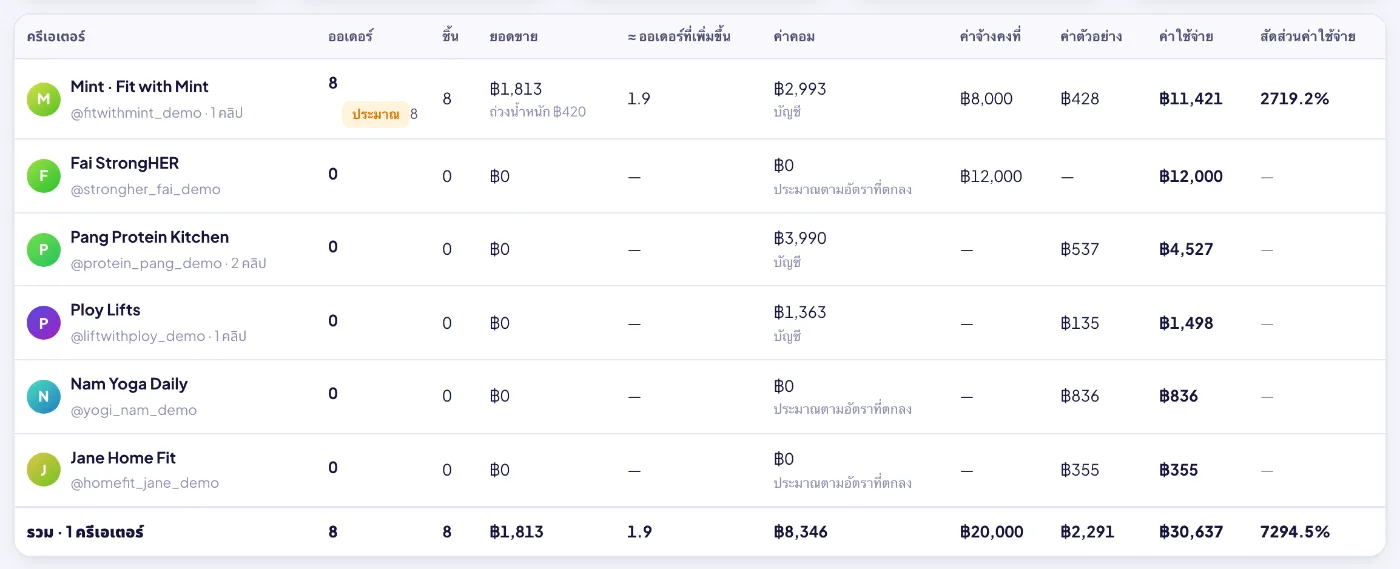Click the sample cost ฿537 cell

(x=1080, y=249)
